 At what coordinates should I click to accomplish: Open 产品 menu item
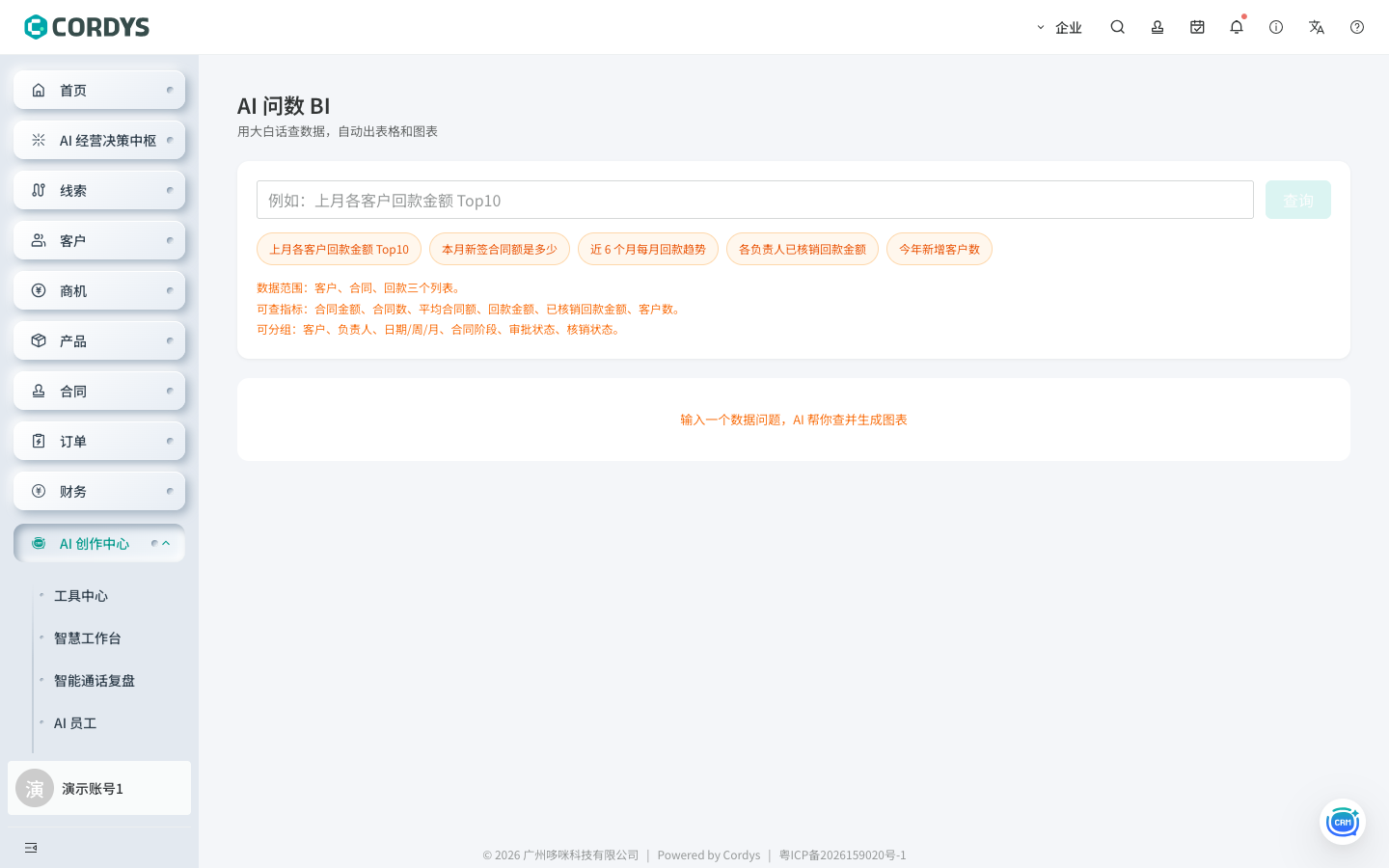tap(99, 340)
